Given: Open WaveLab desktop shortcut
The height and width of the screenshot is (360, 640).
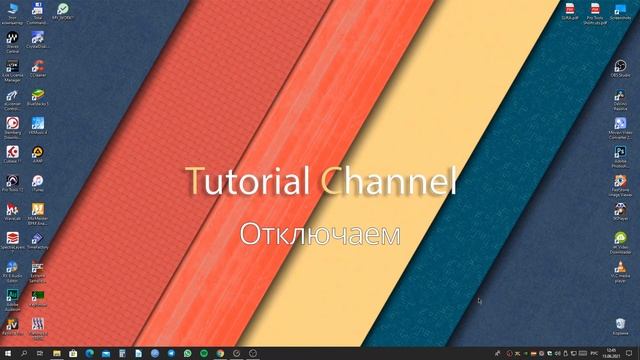Looking at the screenshot, I should [x=13, y=211].
